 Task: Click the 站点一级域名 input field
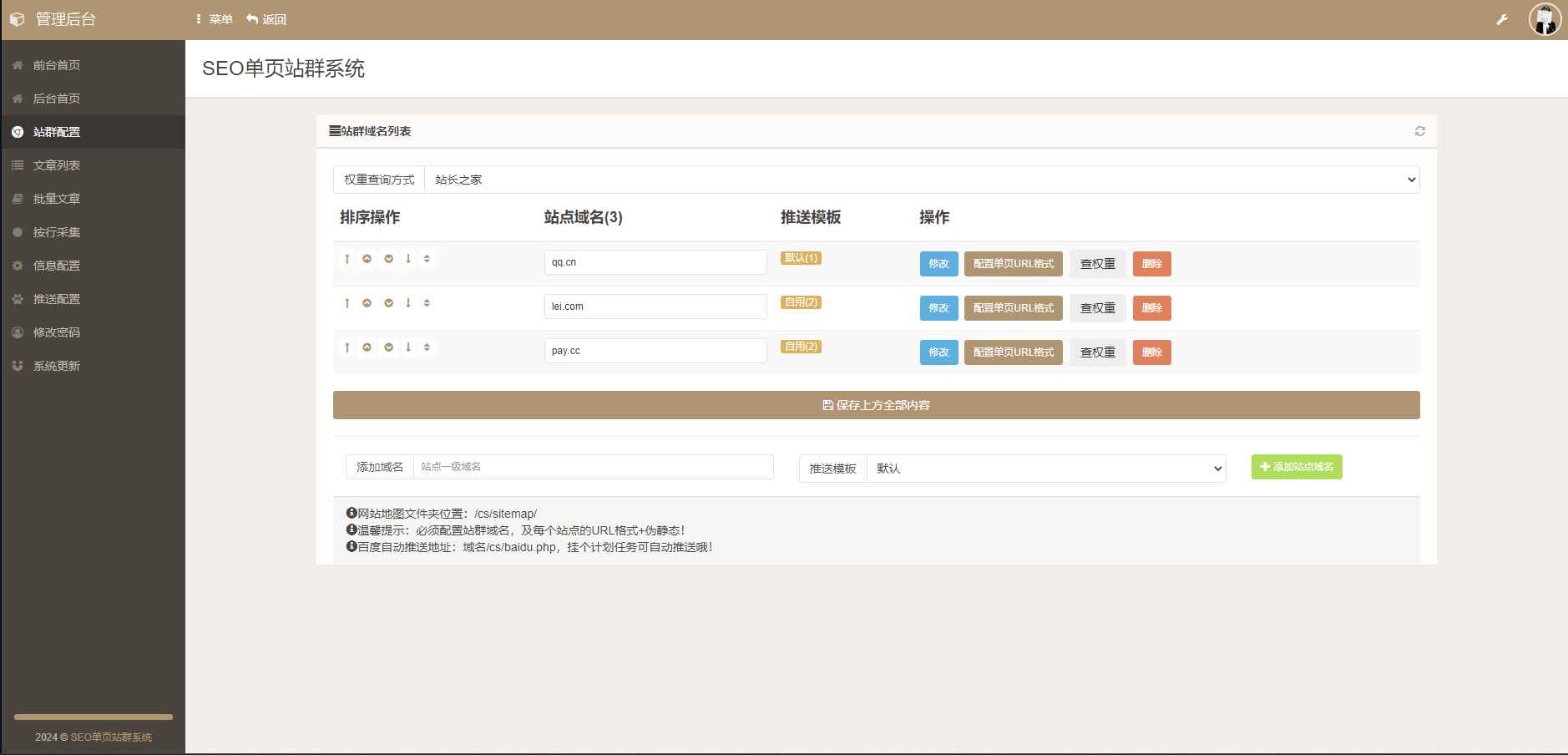tap(593, 467)
